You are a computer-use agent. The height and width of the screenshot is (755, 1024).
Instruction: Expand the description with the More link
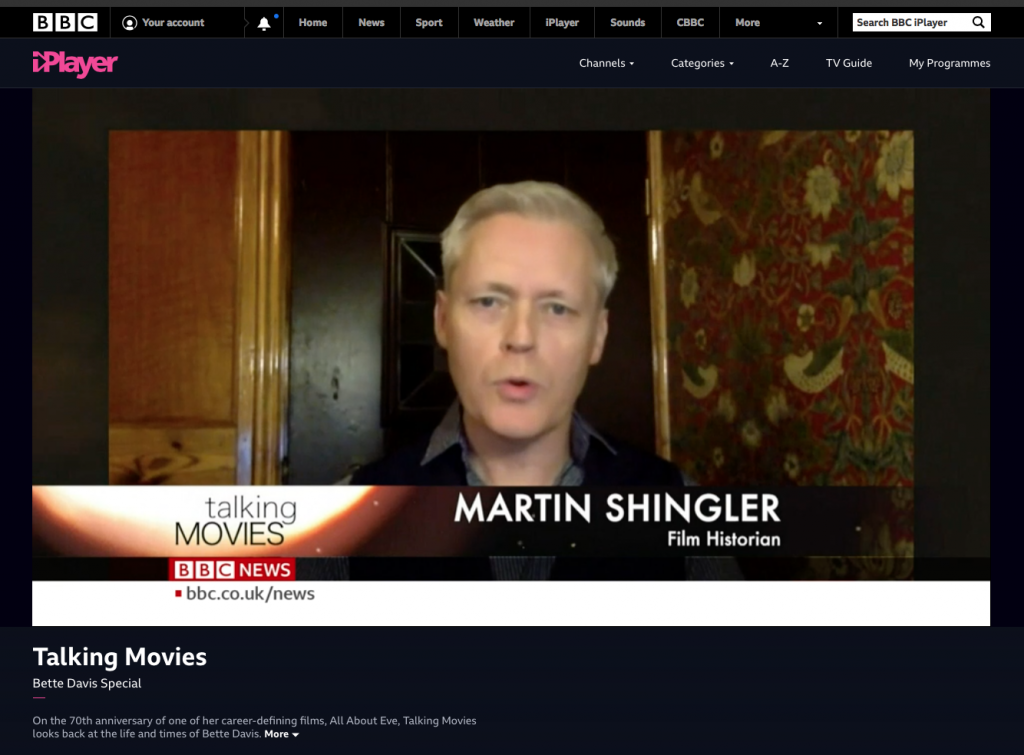pos(281,734)
